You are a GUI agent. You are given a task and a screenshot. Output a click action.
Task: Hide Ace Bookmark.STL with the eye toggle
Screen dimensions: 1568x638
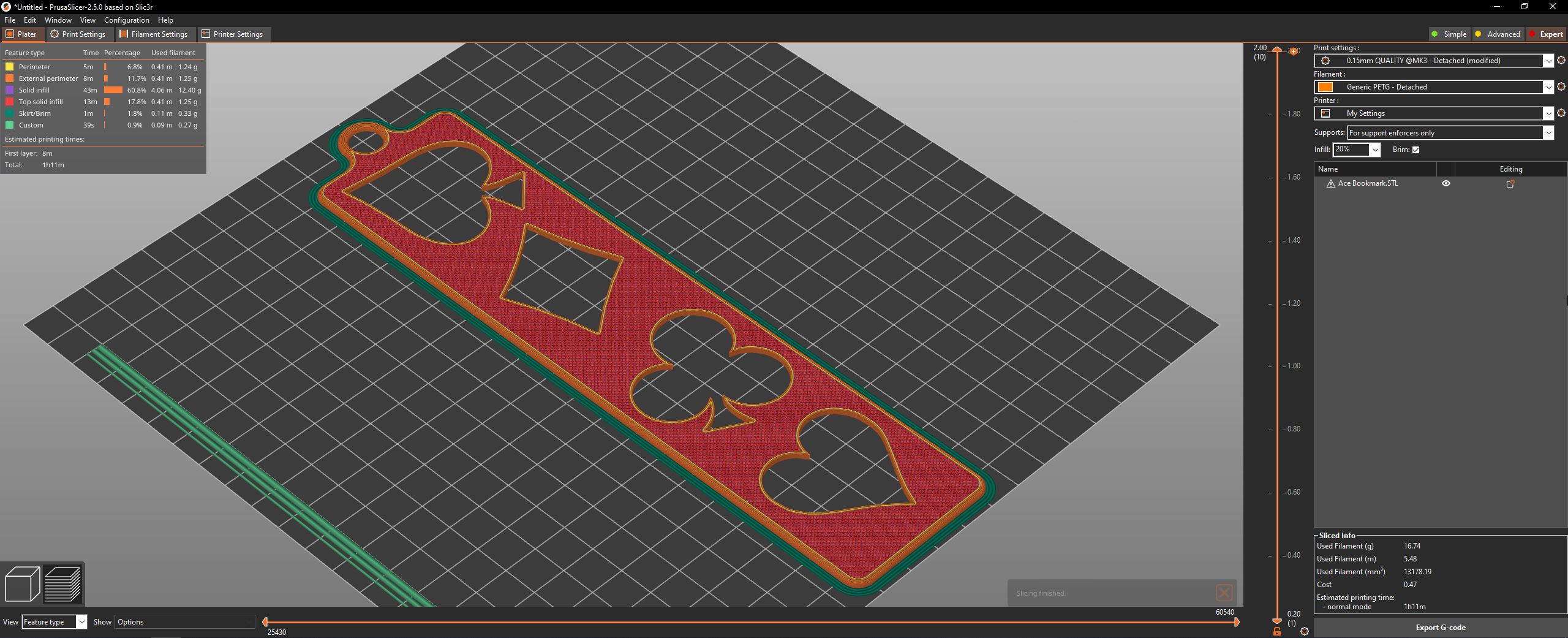1445,183
